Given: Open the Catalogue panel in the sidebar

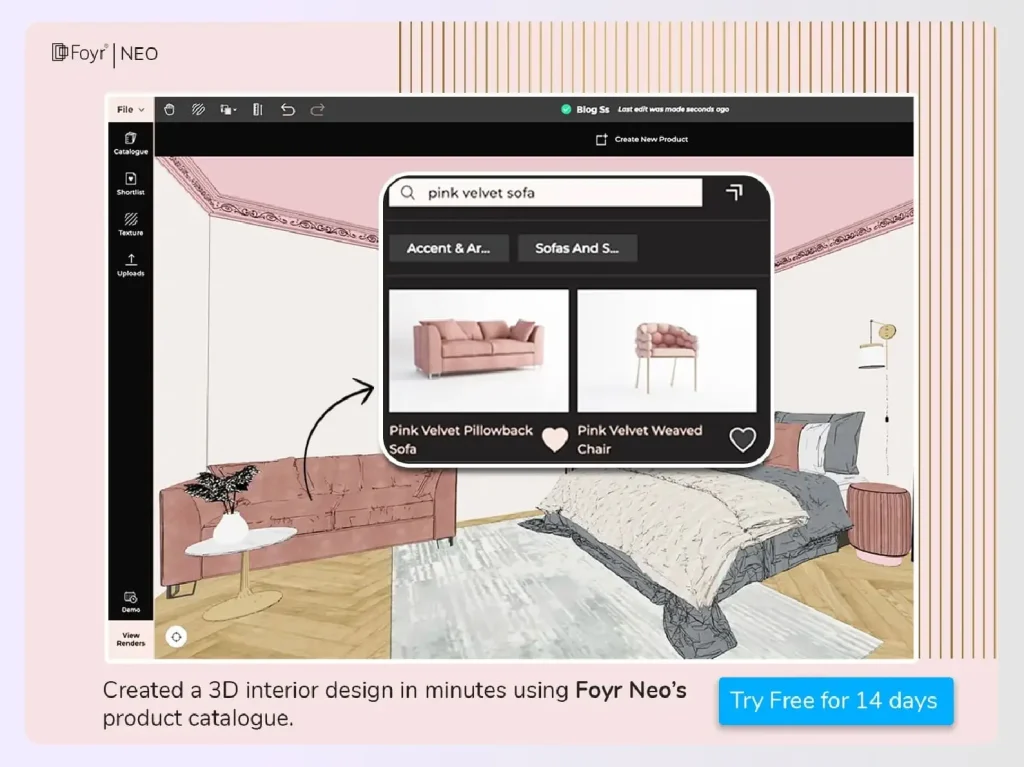Looking at the screenshot, I should click(x=129, y=144).
